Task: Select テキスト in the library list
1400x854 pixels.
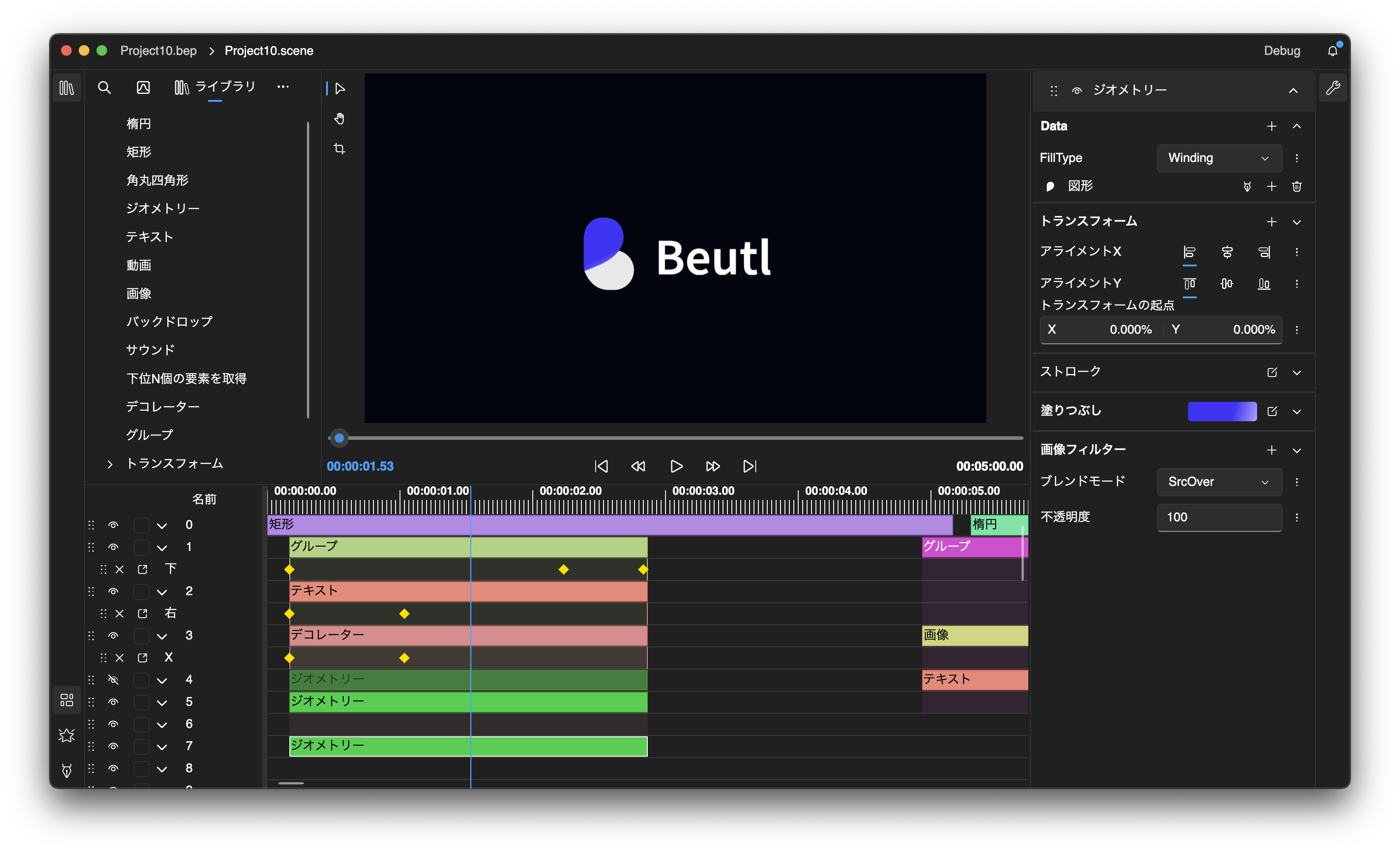Action: (150, 236)
